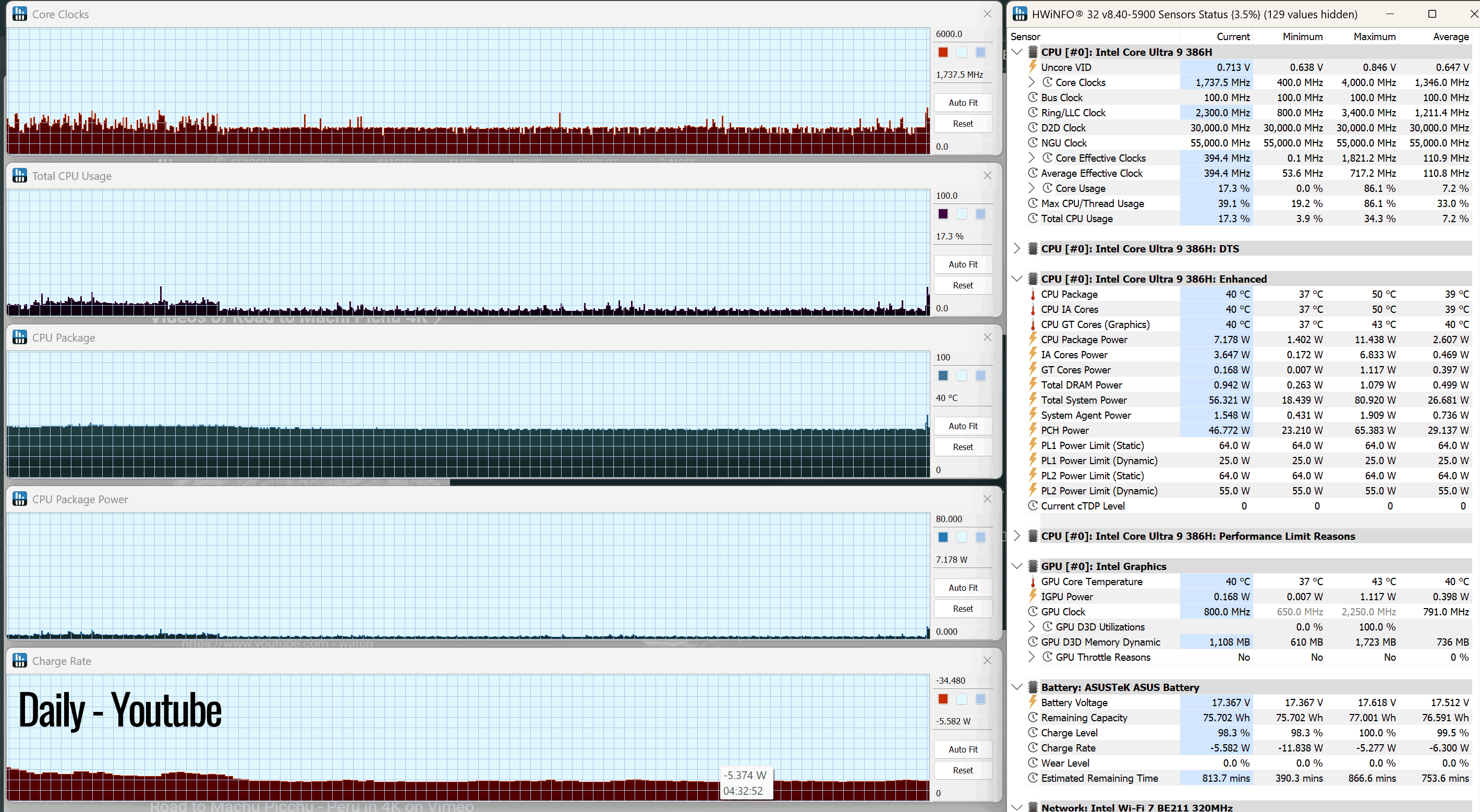Viewport: 1480px width, 812px height.
Task: Click the 100.0 maximum field in Total CPU Usage graph
Action: click(963, 196)
